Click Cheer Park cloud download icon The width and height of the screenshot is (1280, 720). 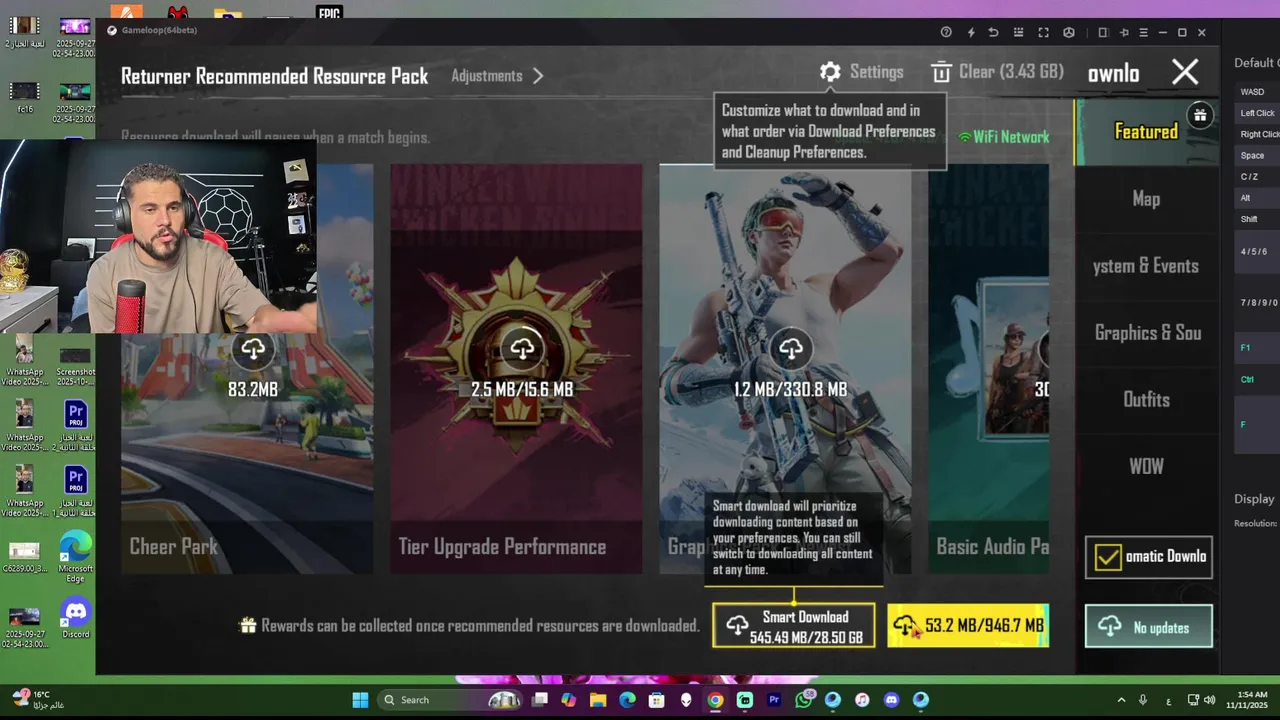click(x=253, y=348)
